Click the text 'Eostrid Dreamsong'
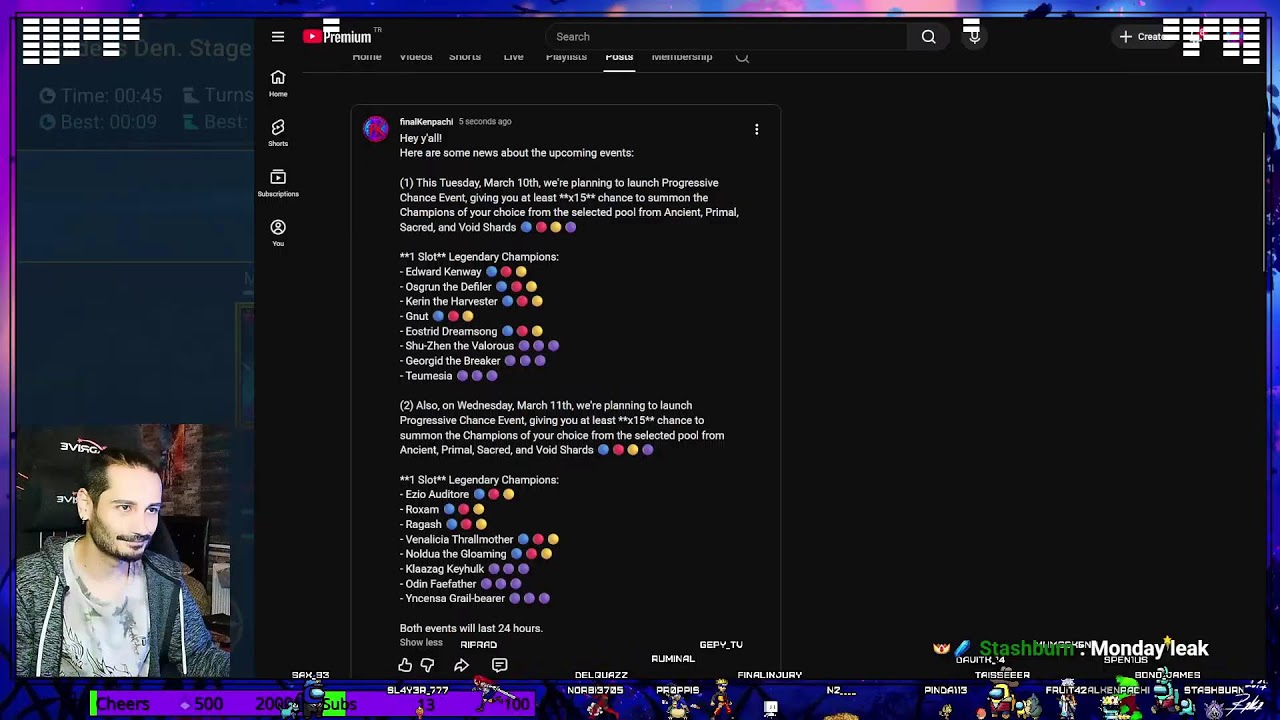 (x=451, y=331)
